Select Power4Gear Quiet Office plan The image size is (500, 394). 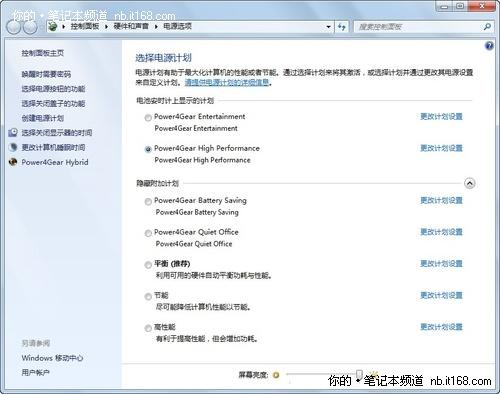pyautogui.click(x=148, y=233)
